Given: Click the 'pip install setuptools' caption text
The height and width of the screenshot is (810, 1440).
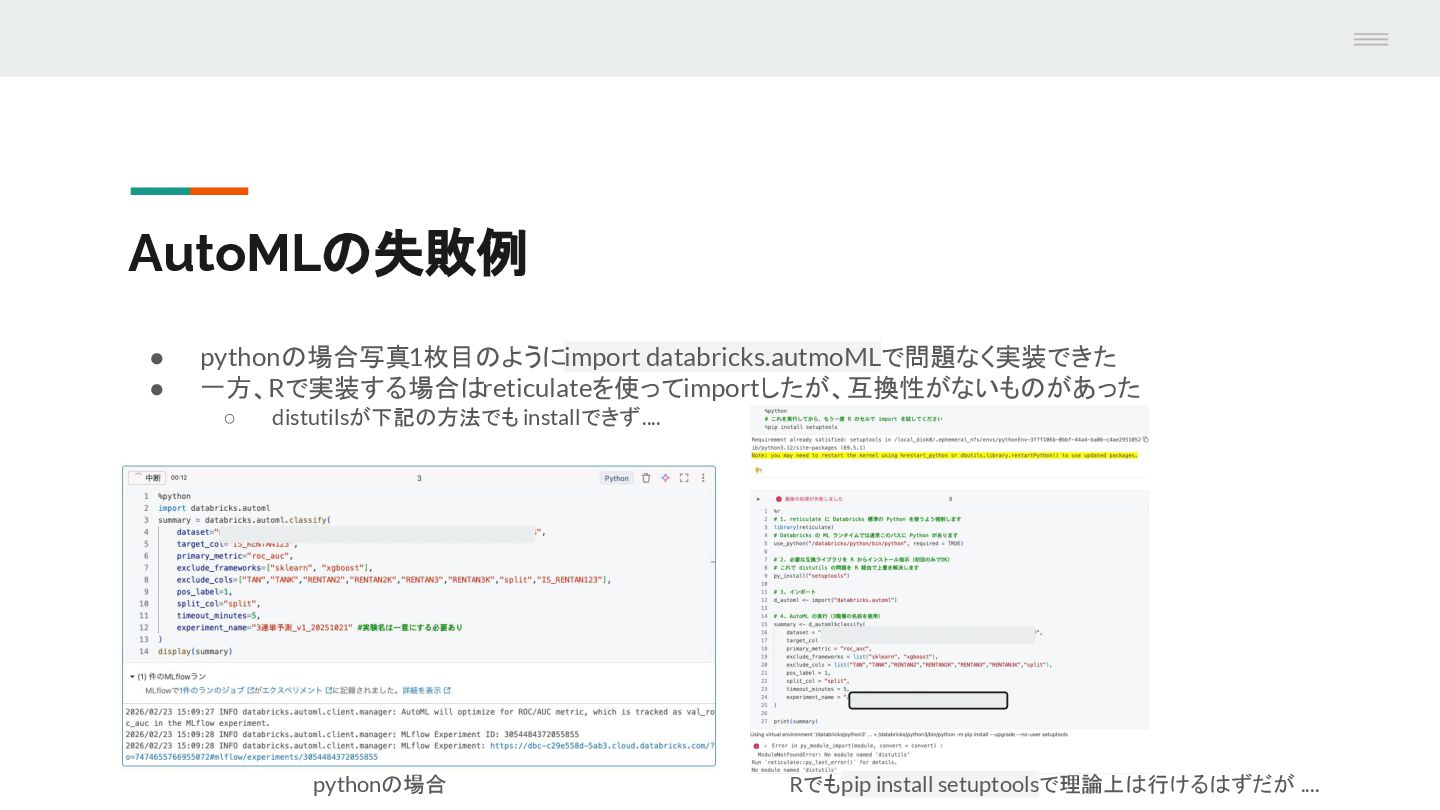Looking at the screenshot, I should point(940,784).
